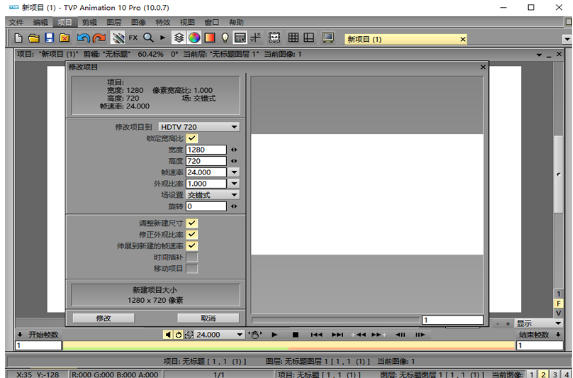
Task: Select the magnifier zoom icon
Action: (x=148, y=38)
